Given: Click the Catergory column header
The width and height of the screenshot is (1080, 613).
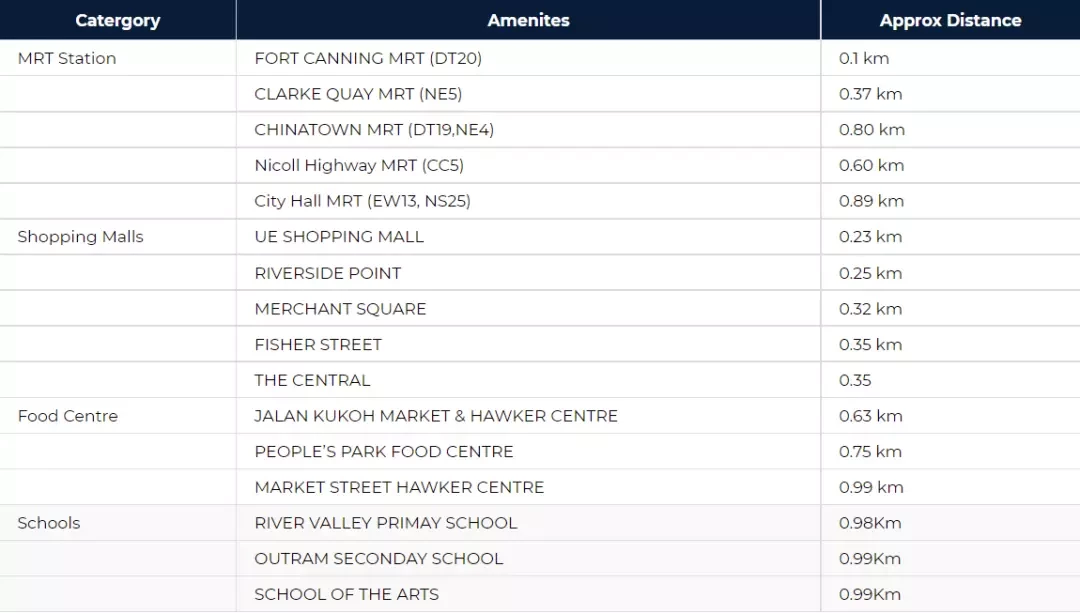Looking at the screenshot, I should [x=118, y=21].
